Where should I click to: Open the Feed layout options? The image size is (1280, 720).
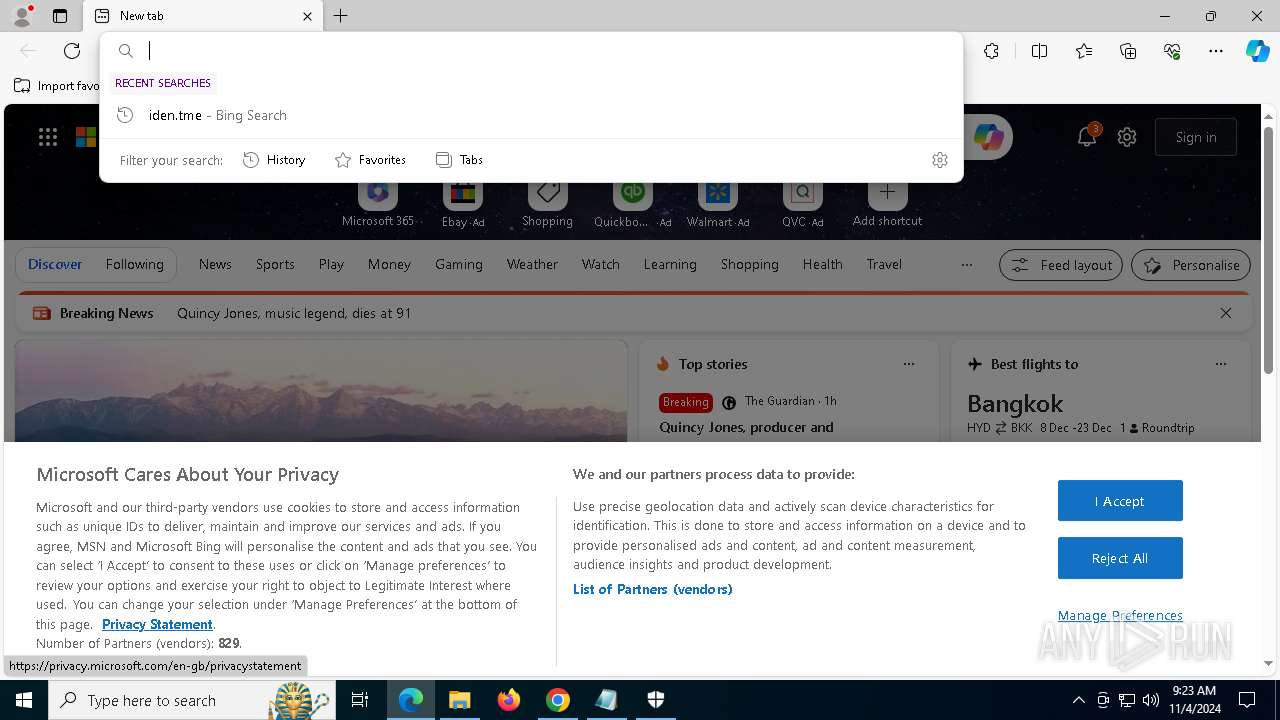coord(1060,265)
